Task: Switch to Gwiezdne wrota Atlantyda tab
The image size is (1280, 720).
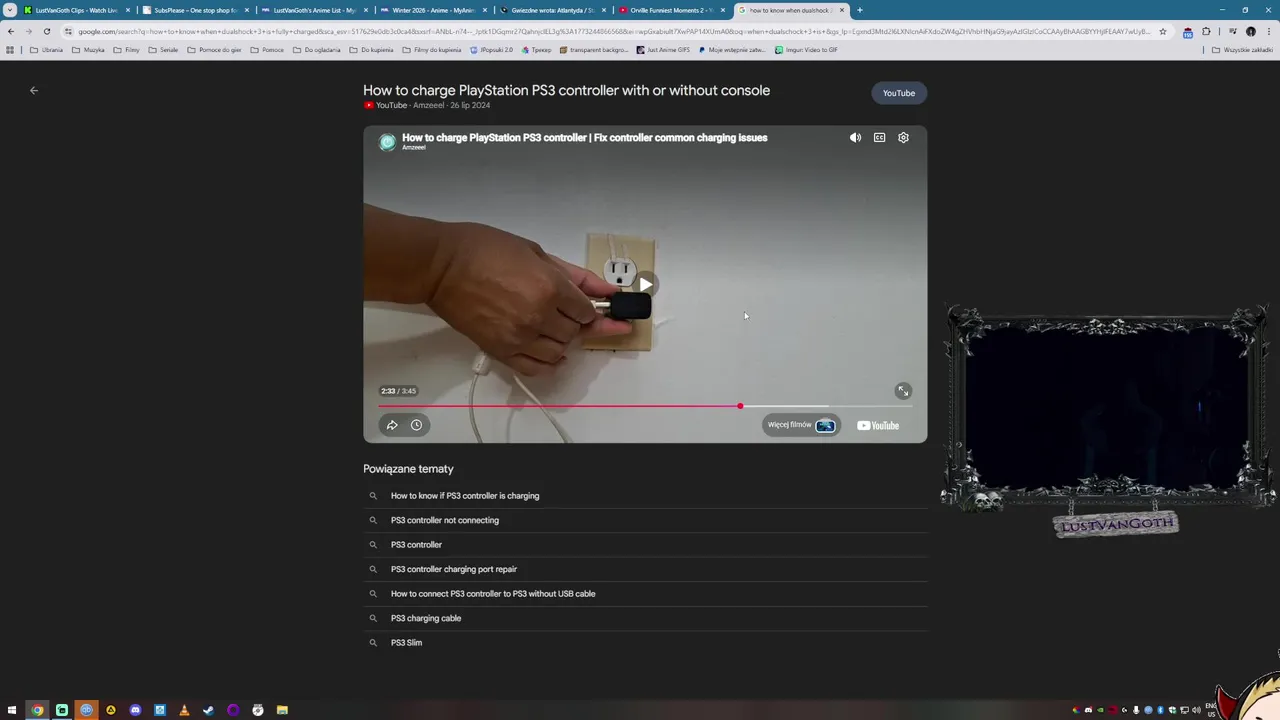Action: (x=552, y=10)
